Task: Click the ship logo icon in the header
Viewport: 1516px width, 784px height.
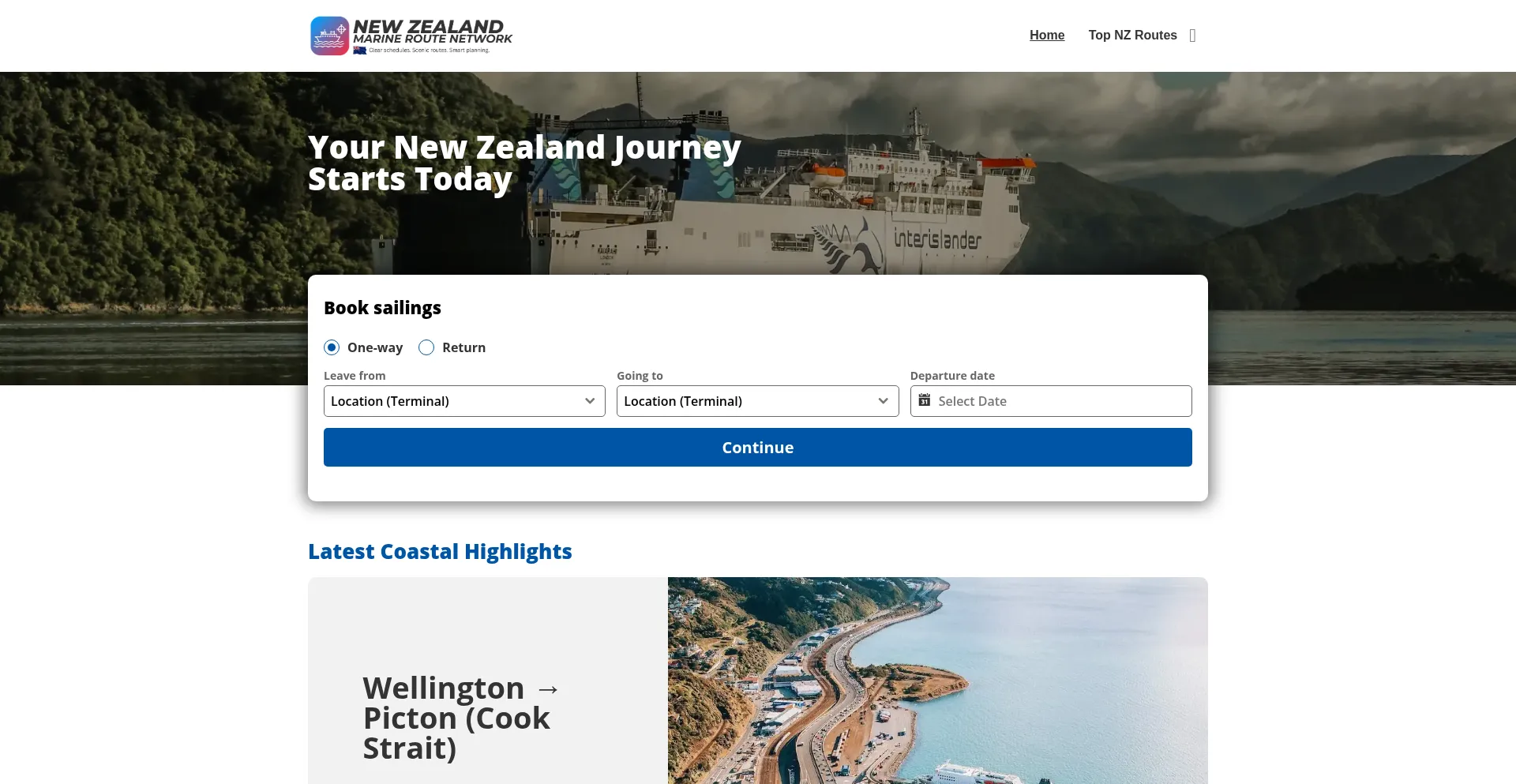Action: point(330,36)
